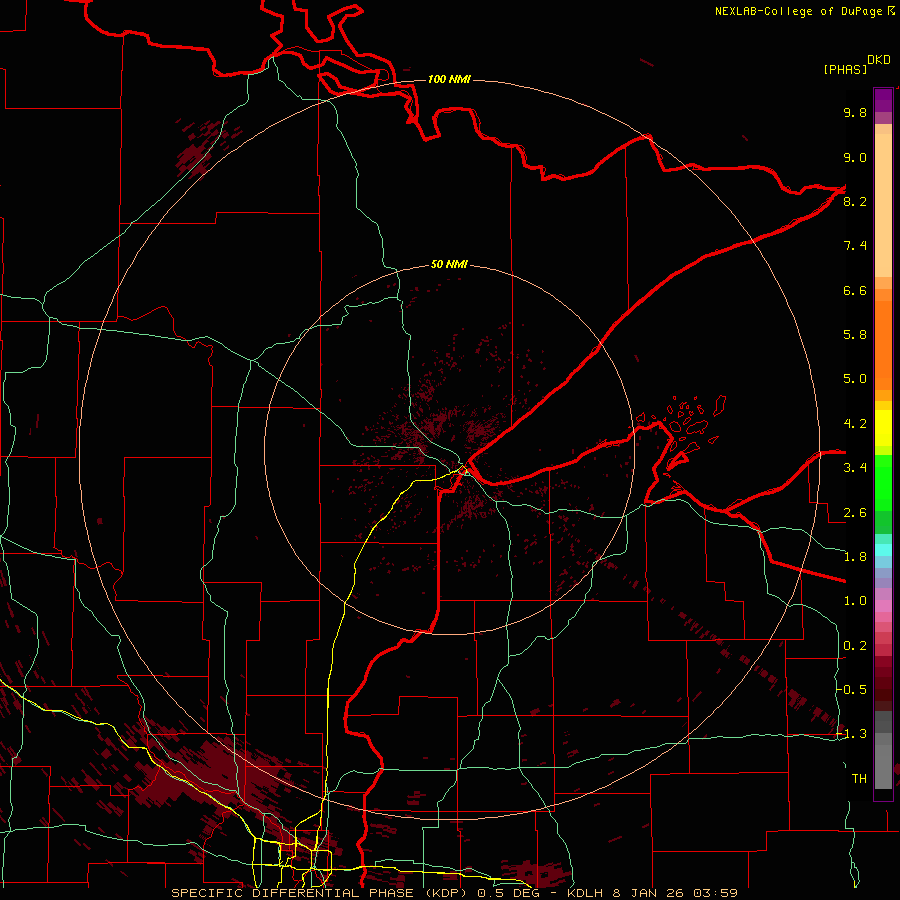
Task: Click the TH threshold label on legend
Action: [x=859, y=778]
